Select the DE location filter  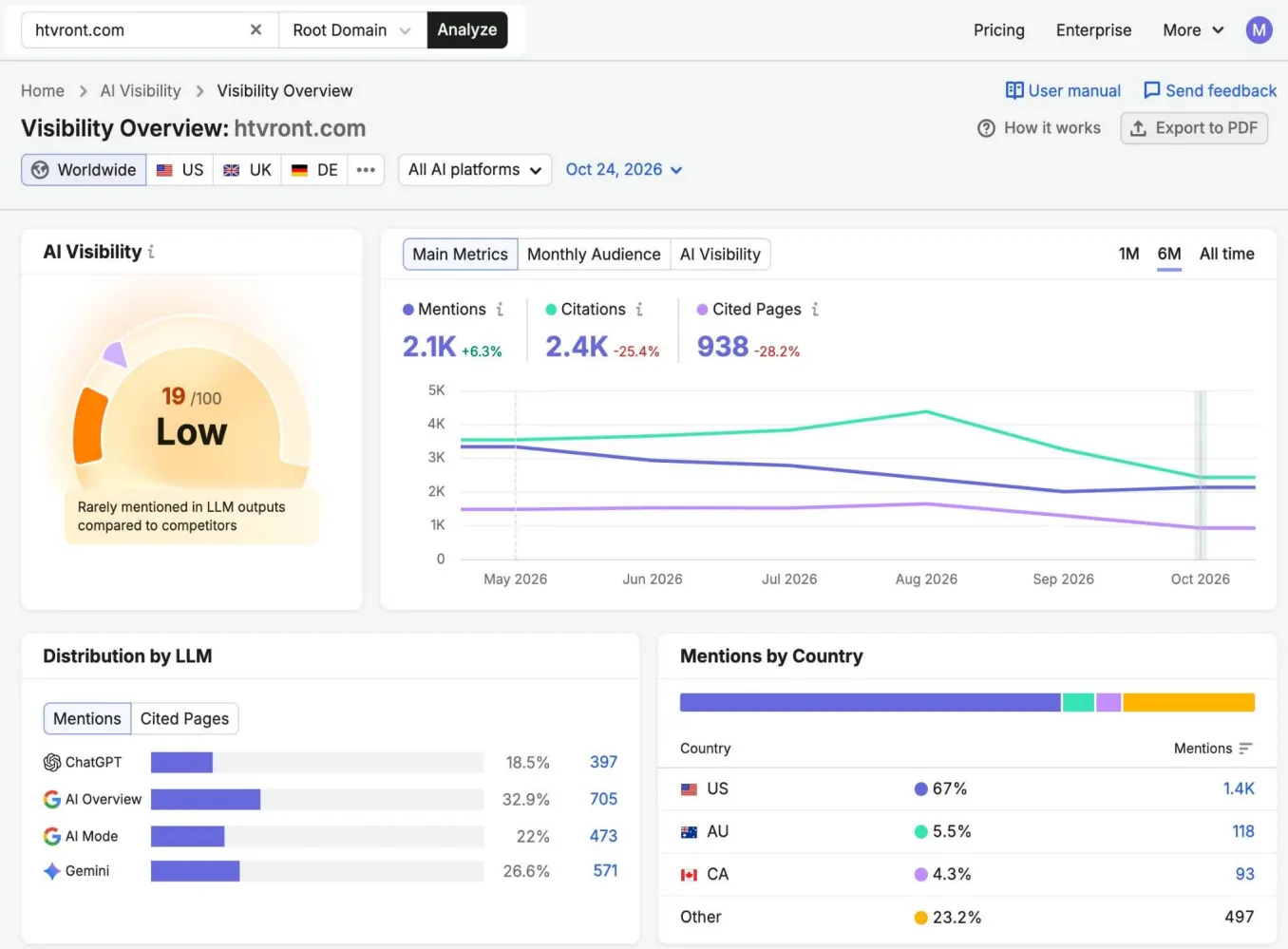coord(314,170)
